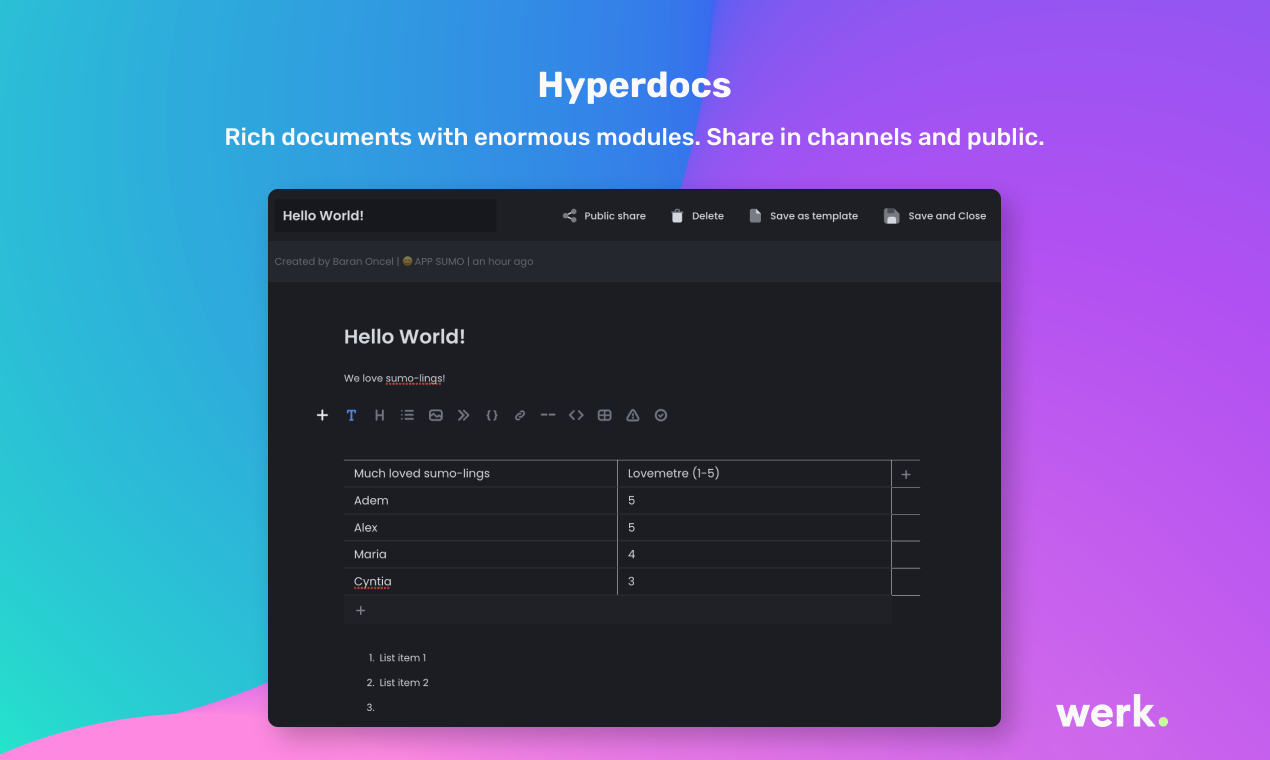The image size is (1270, 760).
Task: Click Public share label
Action: pos(615,216)
